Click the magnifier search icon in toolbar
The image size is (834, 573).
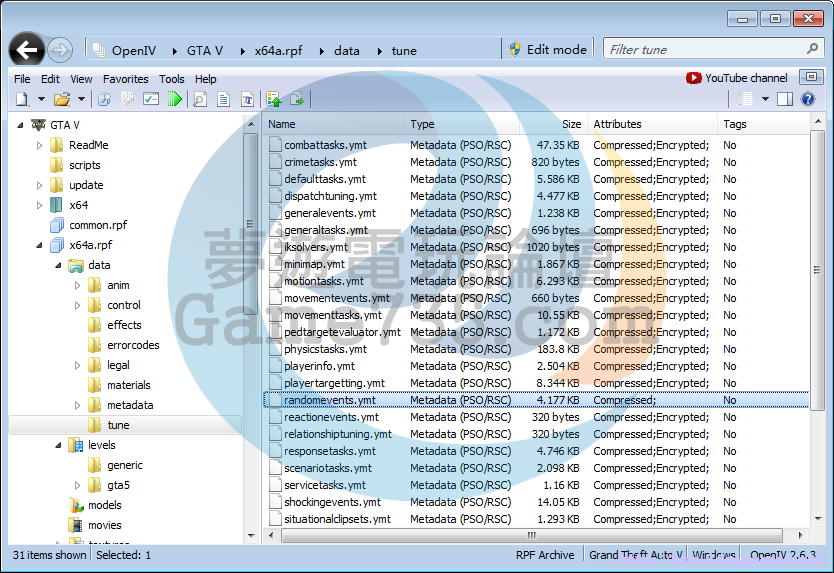(199, 99)
